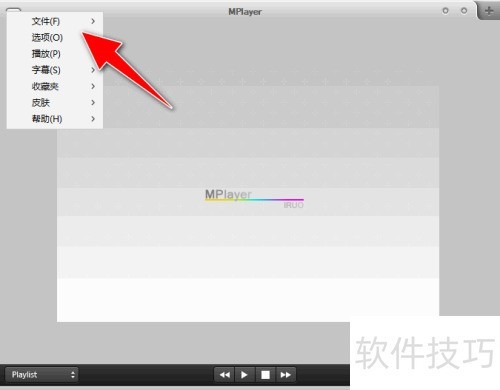Viewport: 500px width, 390px height.
Task: Expand the arrow next to 皮肤
Action: 93,103
